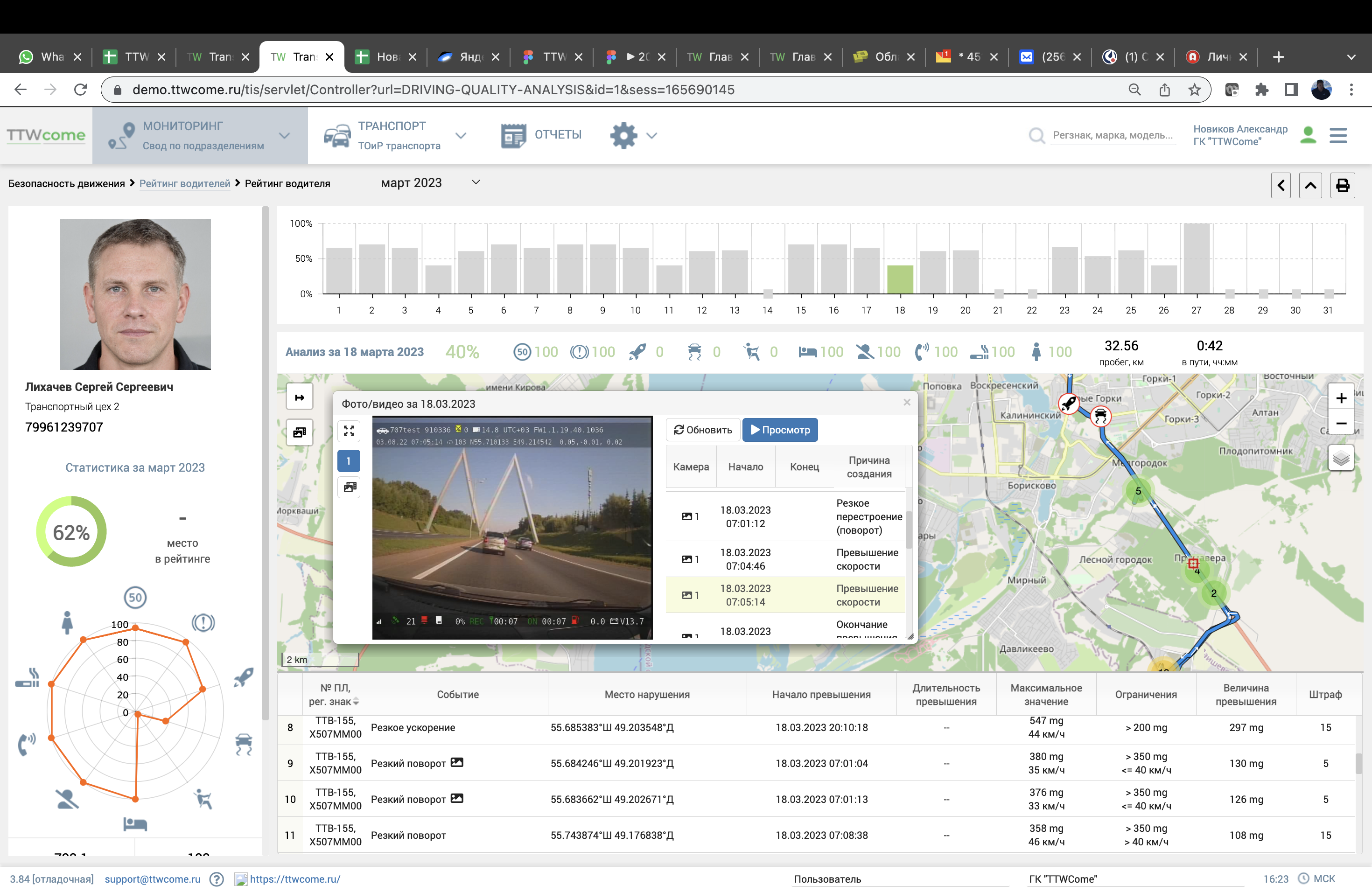The image size is (1372, 892).
Task: Click the map layers icon
Action: 1341,459
